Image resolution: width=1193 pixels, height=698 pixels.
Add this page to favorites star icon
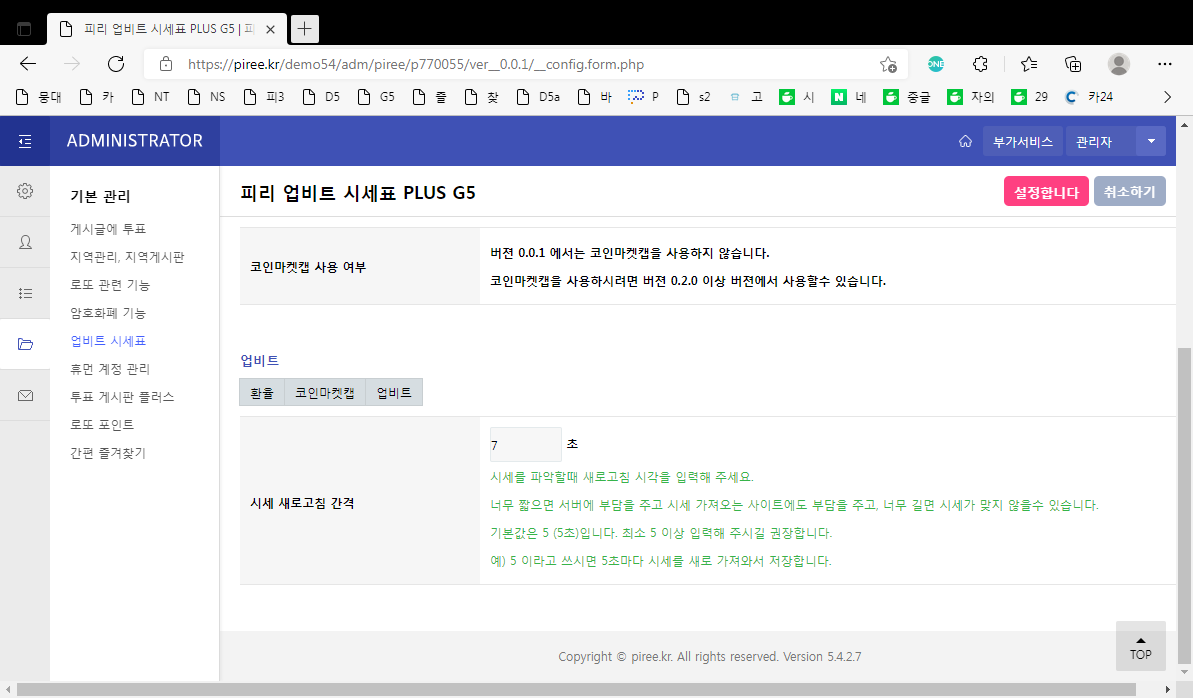tap(888, 65)
